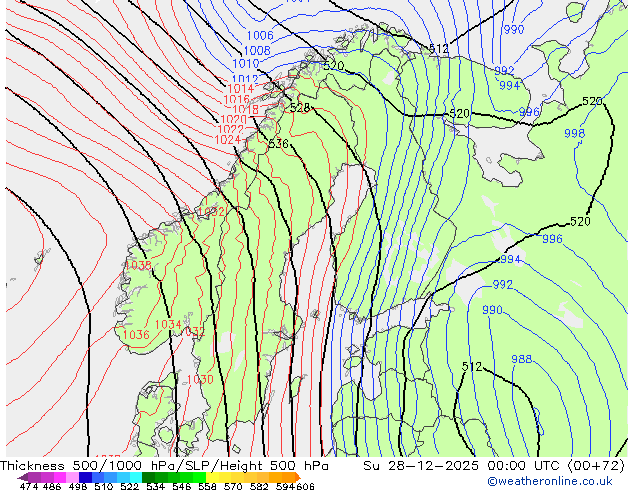Click the blue 998 isobar label
The height and width of the screenshot is (490, 634).
tap(575, 133)
